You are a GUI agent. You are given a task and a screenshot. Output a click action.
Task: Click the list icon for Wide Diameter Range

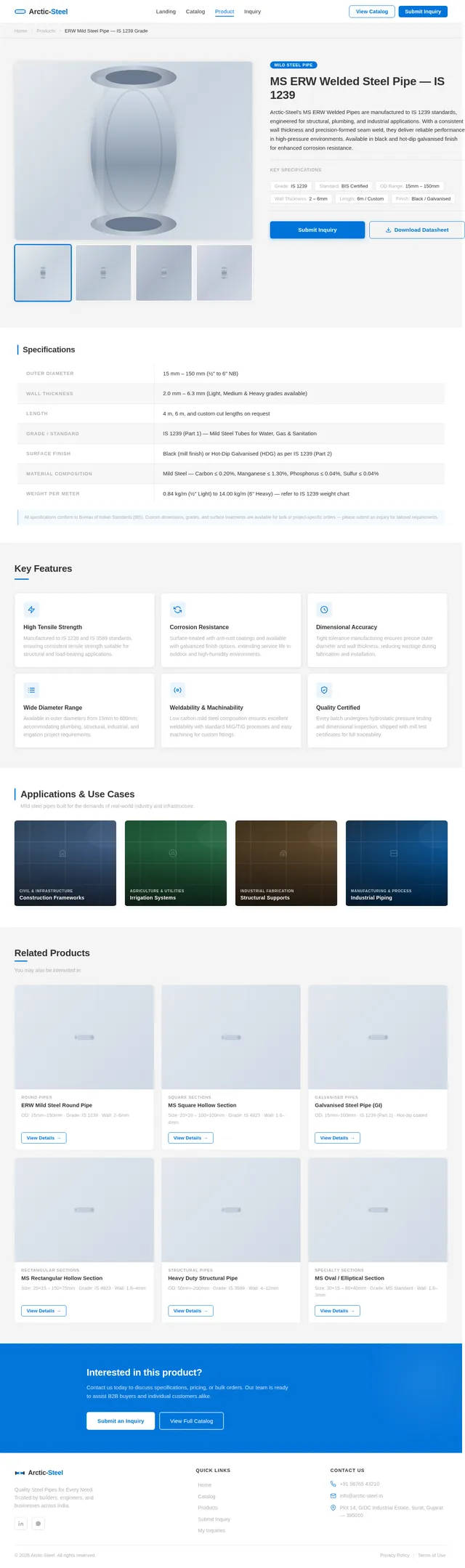(31, 690)
